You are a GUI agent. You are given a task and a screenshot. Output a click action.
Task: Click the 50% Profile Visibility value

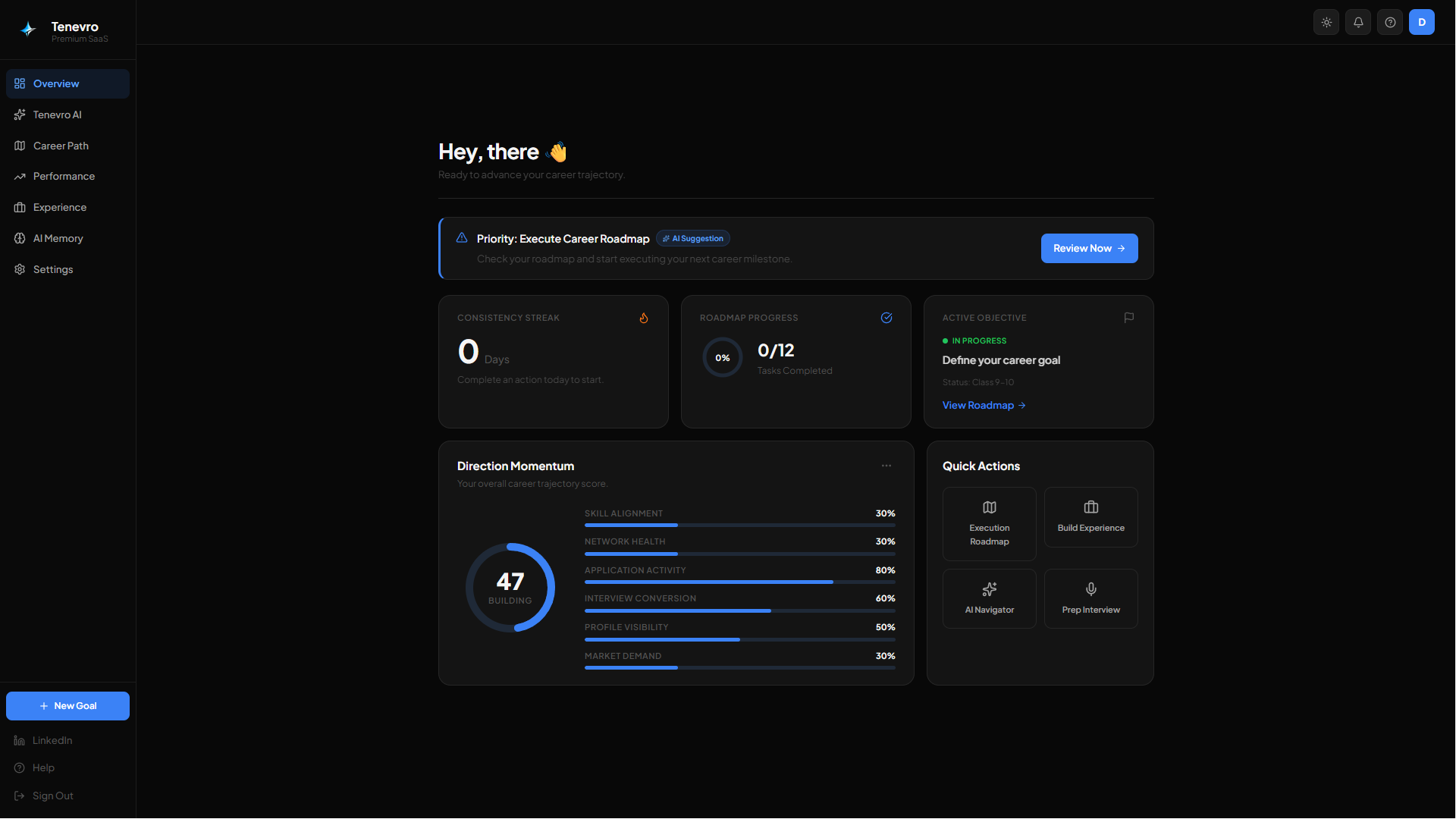[885, 627]
